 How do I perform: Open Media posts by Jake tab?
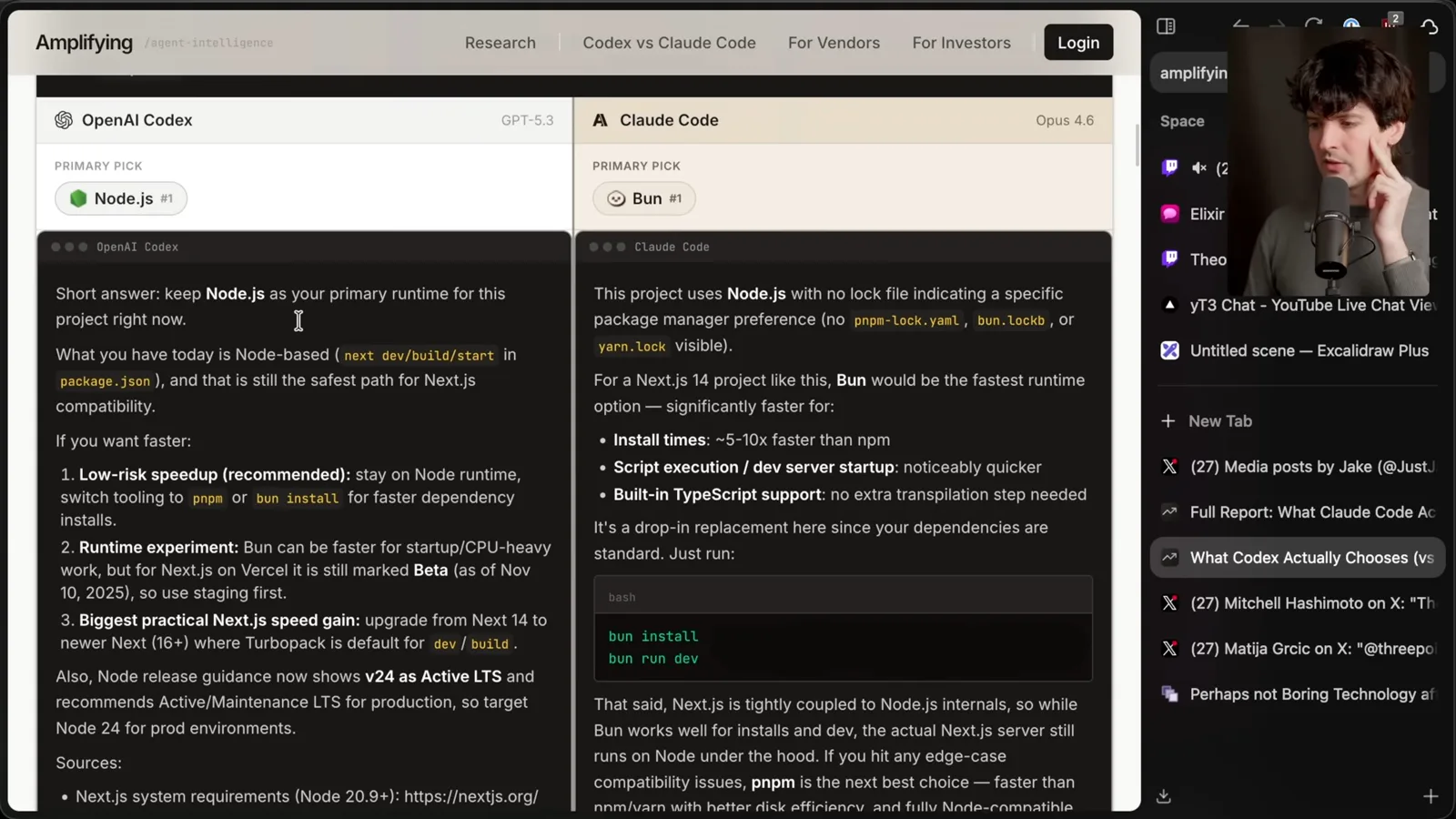1299,467
